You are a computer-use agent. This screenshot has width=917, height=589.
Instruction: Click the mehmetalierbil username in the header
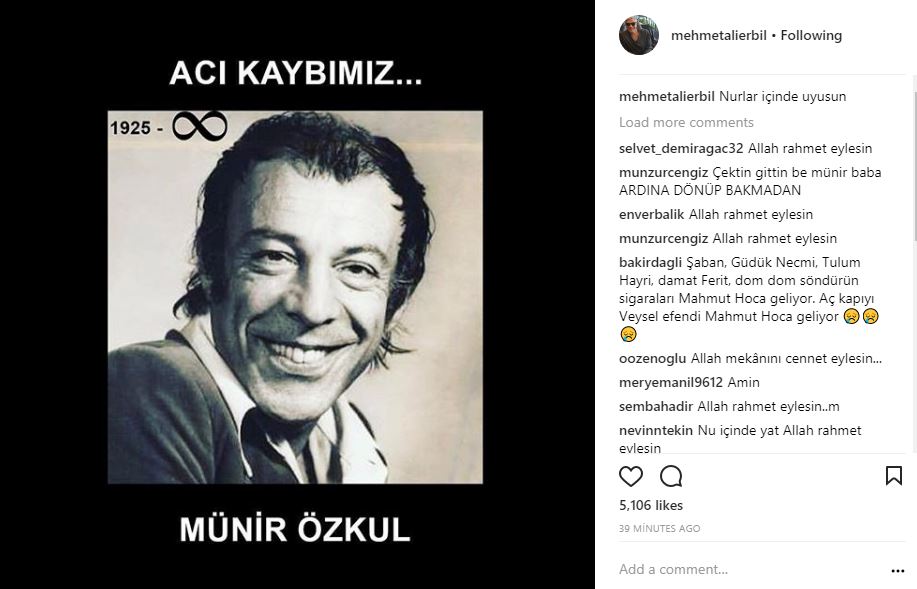719,36
